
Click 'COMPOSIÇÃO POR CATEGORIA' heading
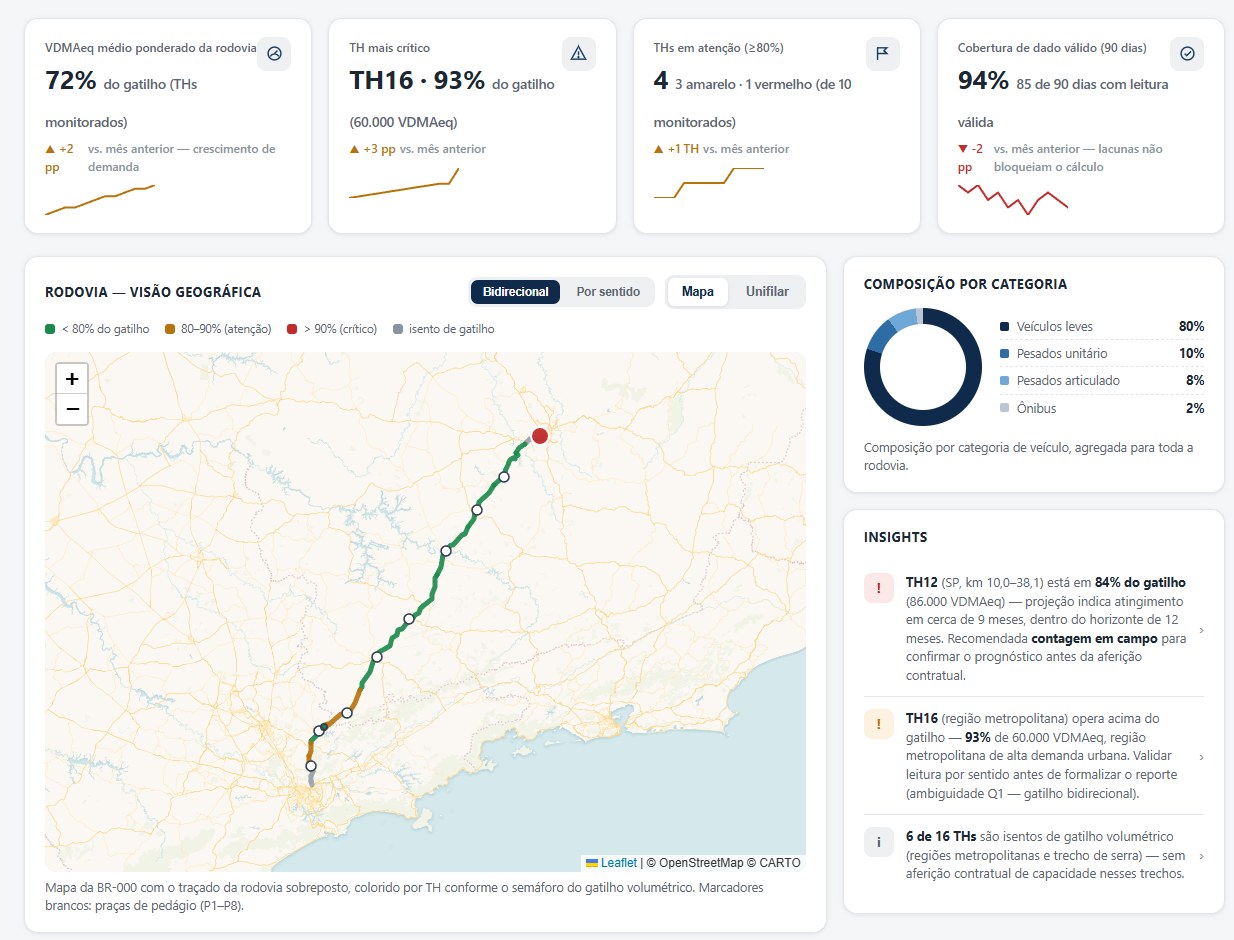click(x=965, y=284)
